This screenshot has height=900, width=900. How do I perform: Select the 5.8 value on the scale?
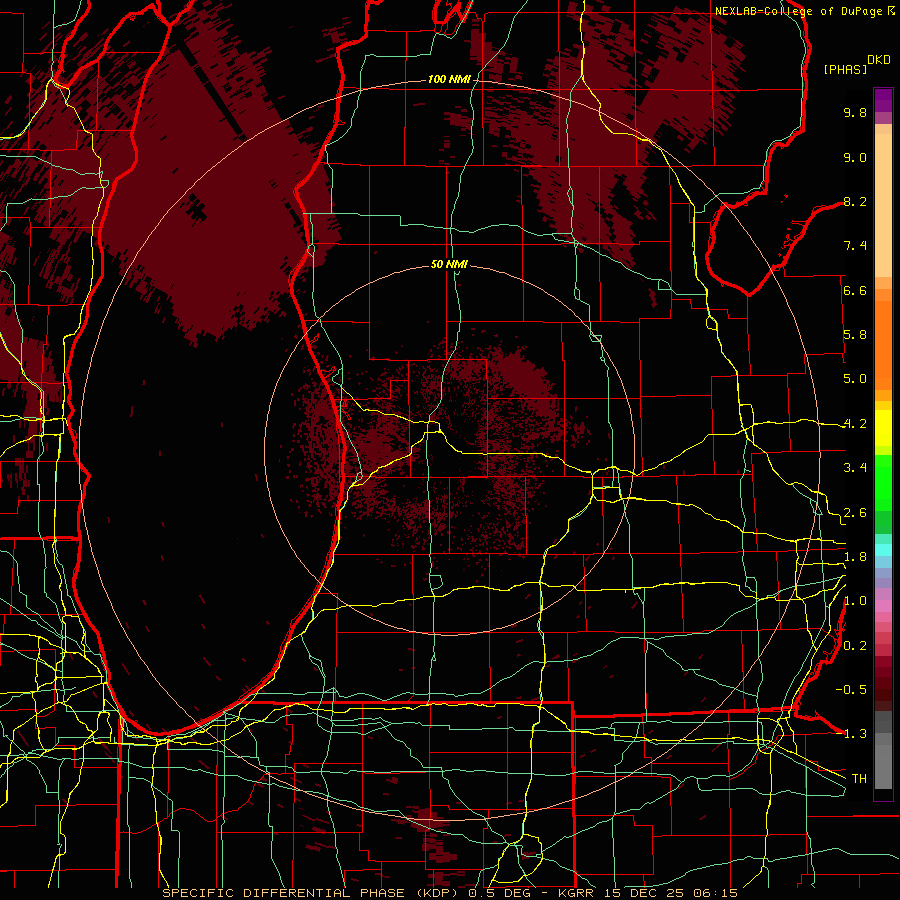pos(855,335)
